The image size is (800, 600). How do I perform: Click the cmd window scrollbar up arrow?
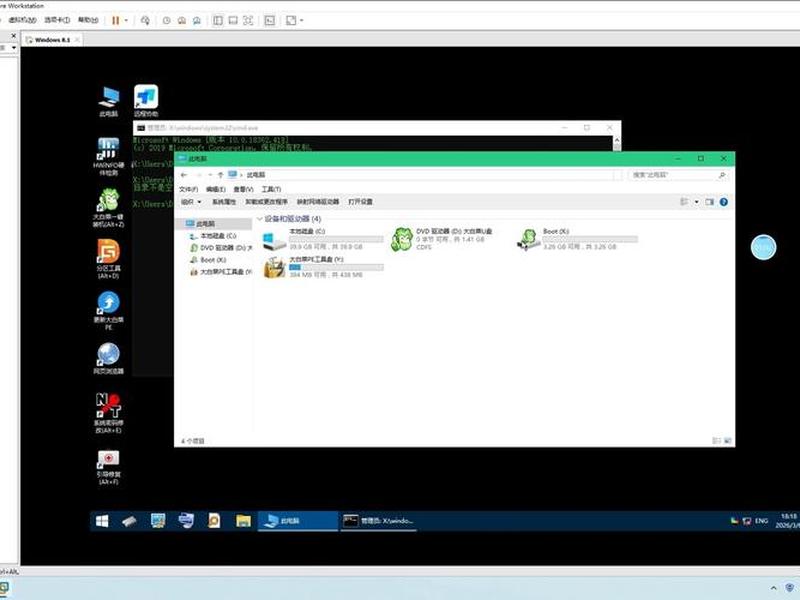tap(617, 140)
